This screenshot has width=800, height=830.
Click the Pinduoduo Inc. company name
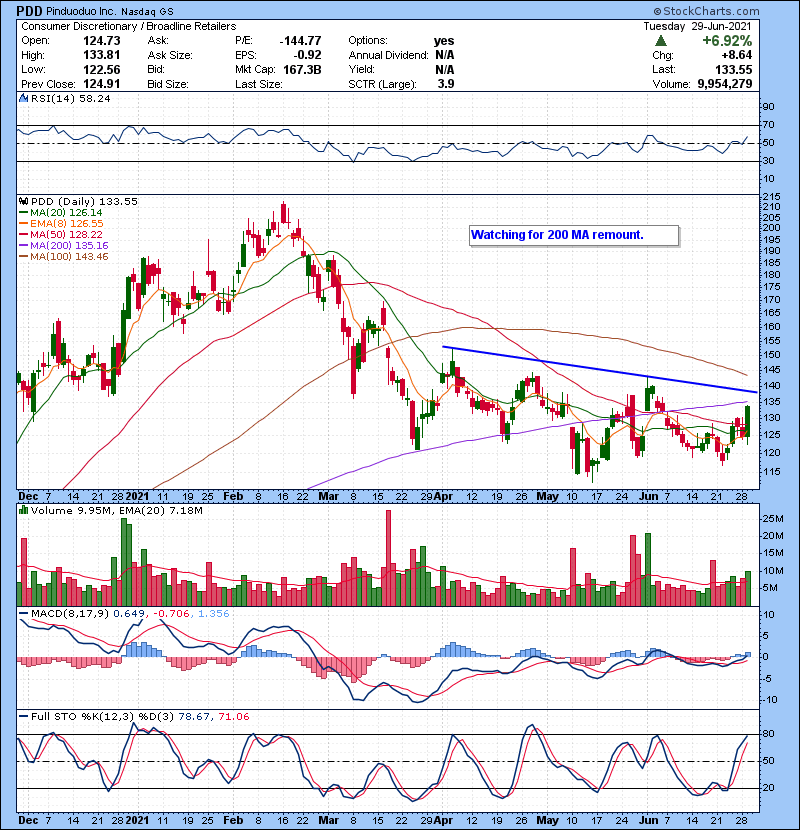(80, 11)
